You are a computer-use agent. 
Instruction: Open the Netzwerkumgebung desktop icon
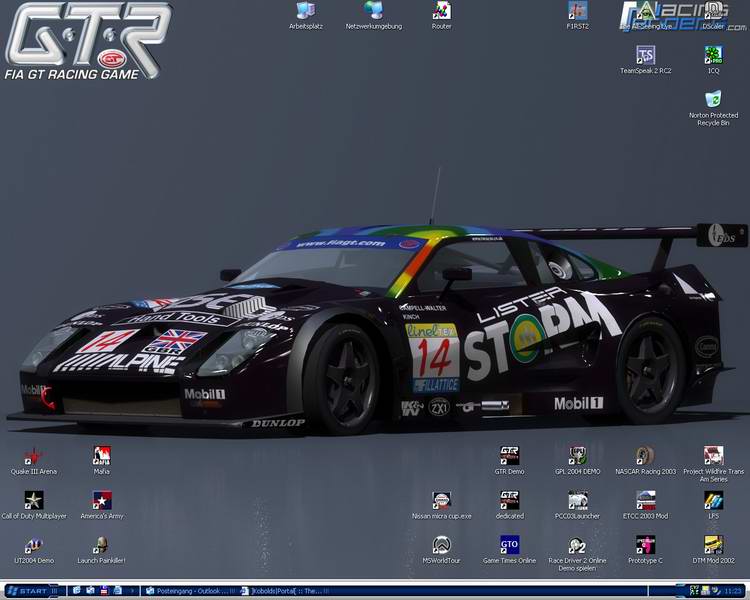(374, 16)
